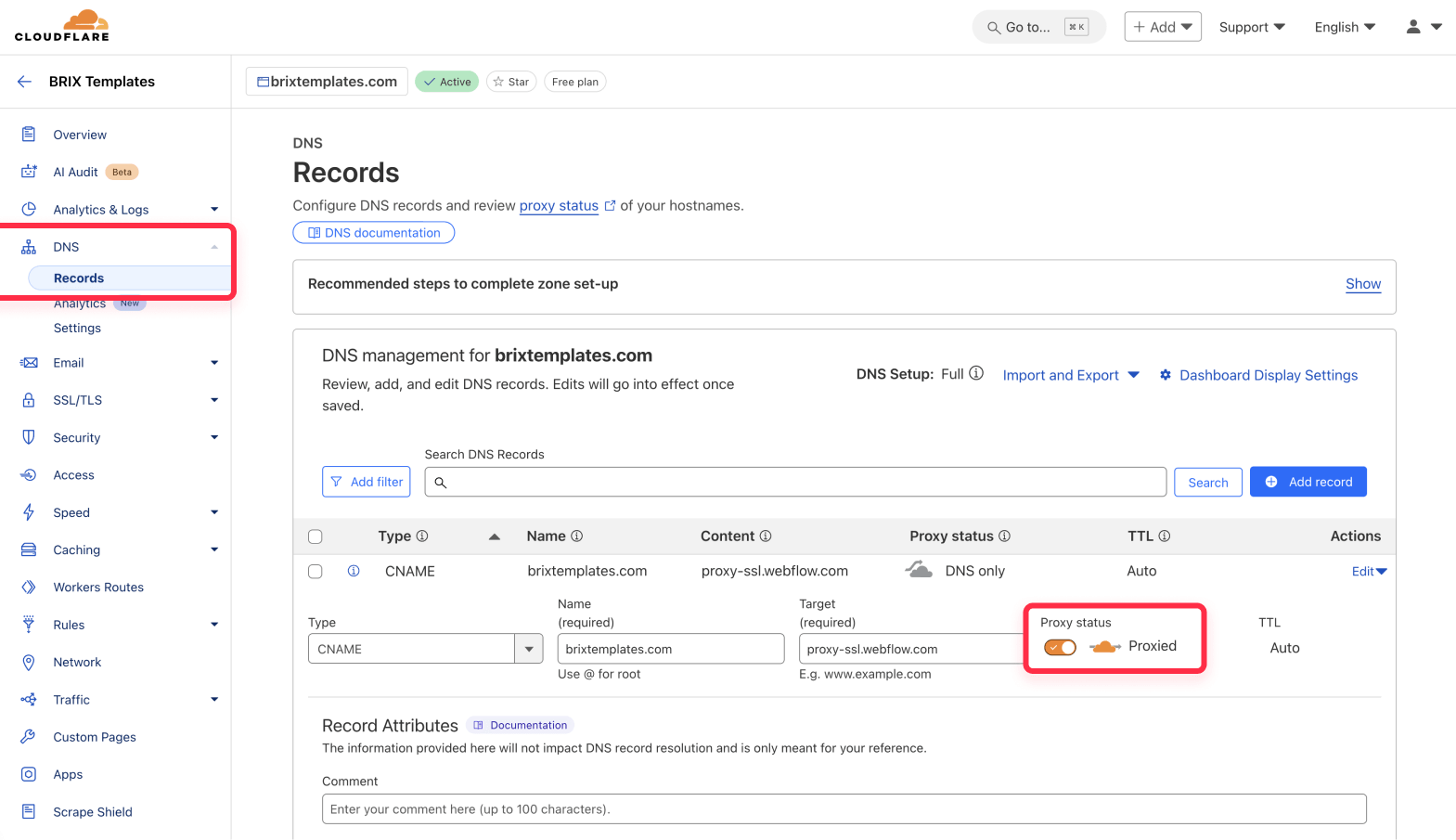Expand the Security sidebar section
Screen dimensions: 1456x840
point(214,437)
